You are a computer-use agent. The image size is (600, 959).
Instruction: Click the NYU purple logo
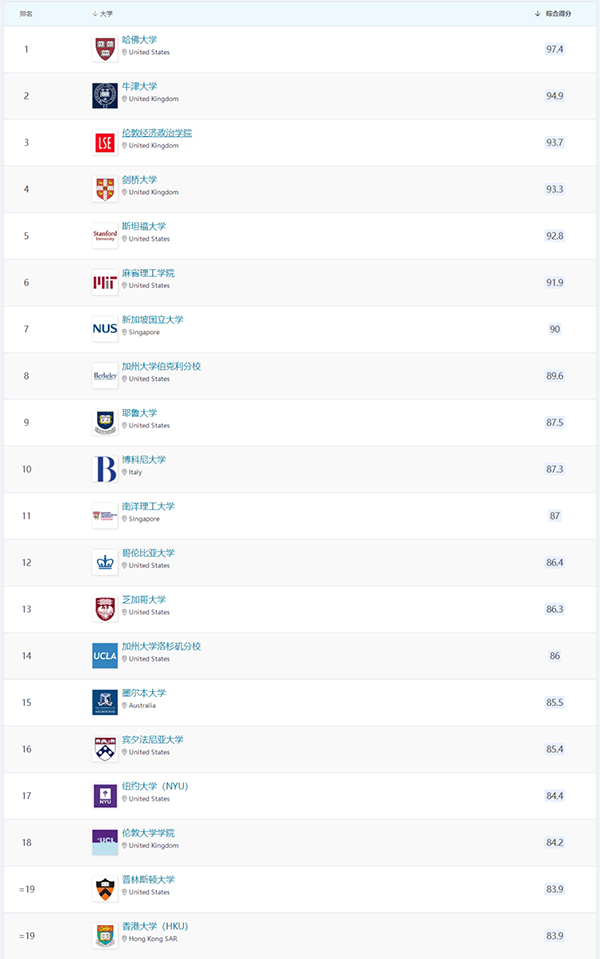pyautogui.click(x=105, y=796)
